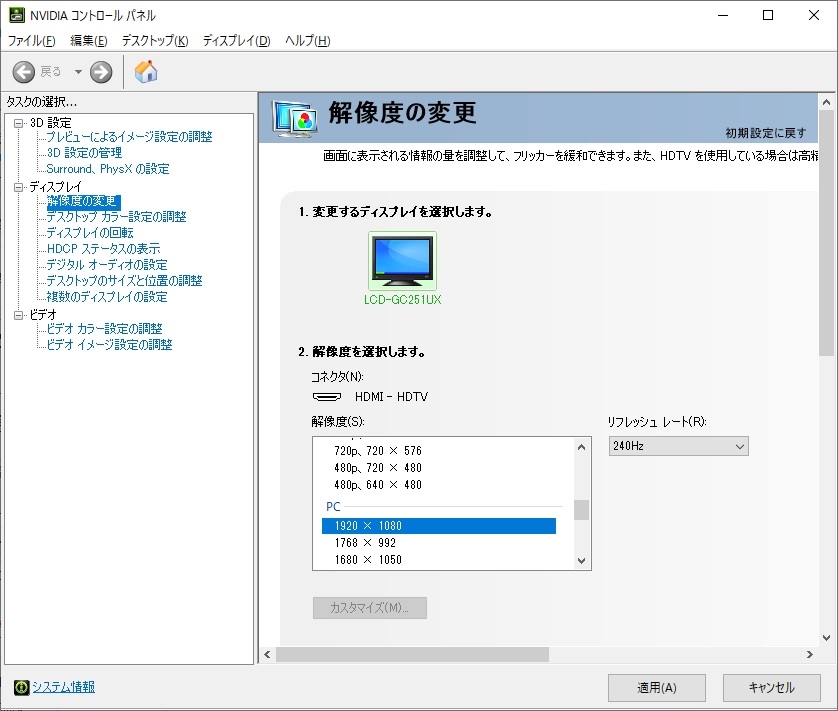Click the カスタマイズ(M)... button
This screenshot has height=711, width=838.
coord(370,608)
